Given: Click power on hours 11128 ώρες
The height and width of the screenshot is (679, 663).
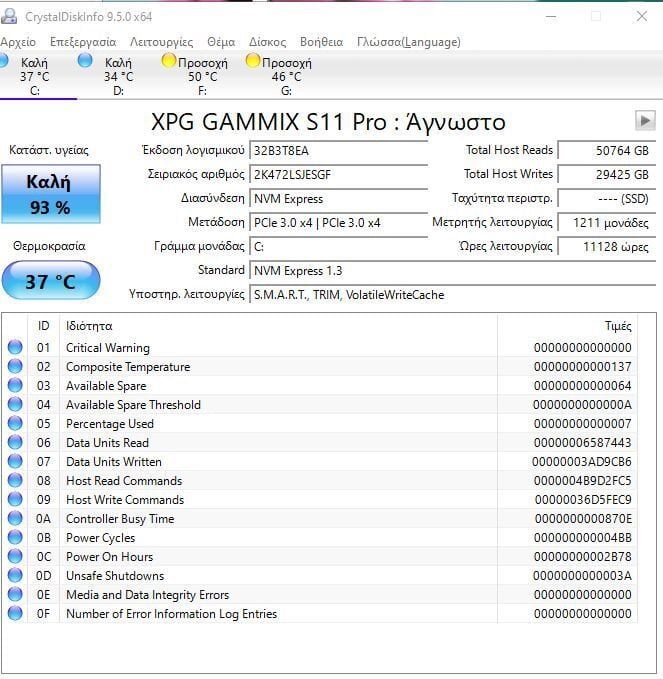Looking at the screenshot, I should (606, 247).
